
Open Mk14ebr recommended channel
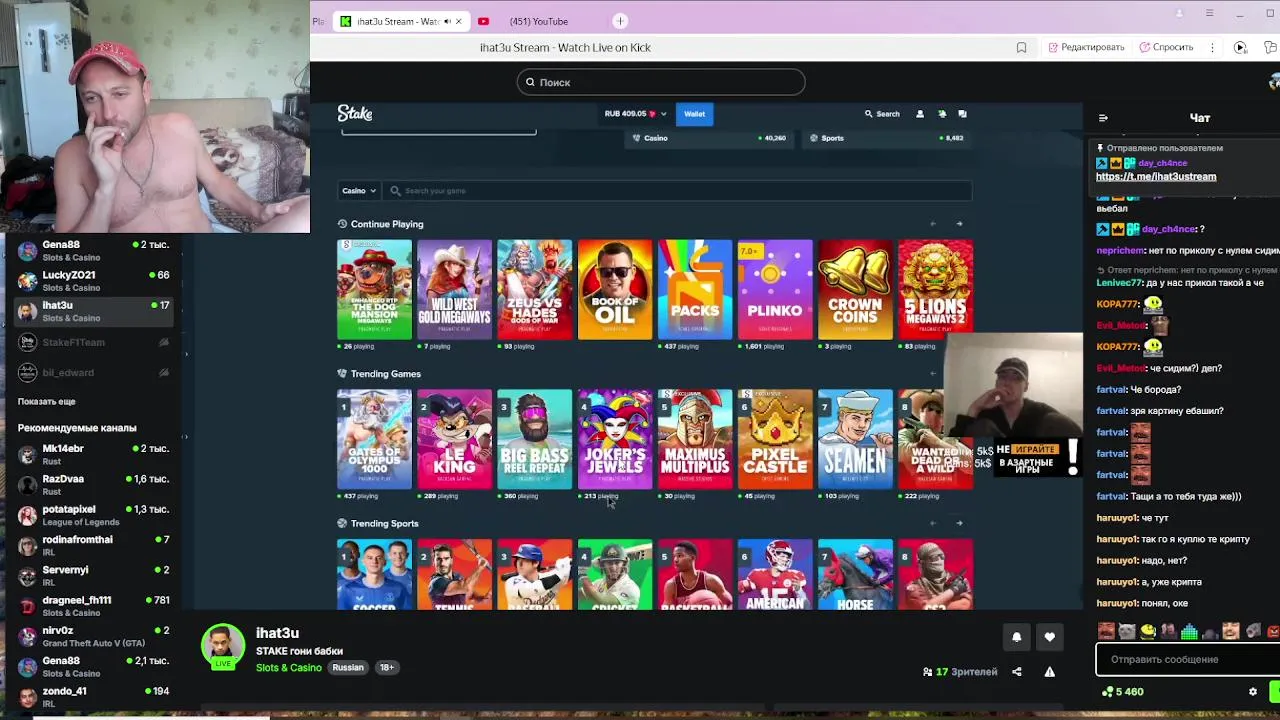point(92,454)
